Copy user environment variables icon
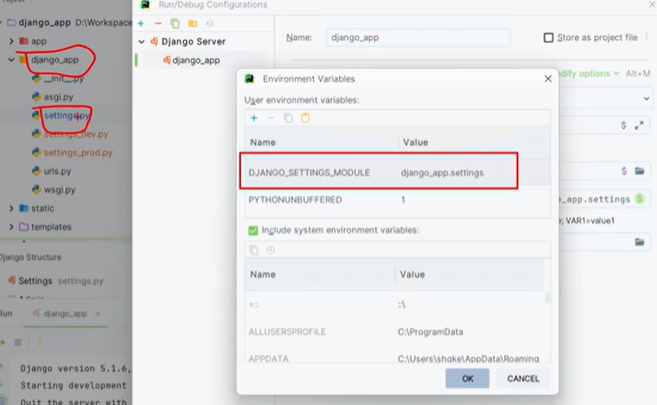The image size is (657, 405). point(288,118)
